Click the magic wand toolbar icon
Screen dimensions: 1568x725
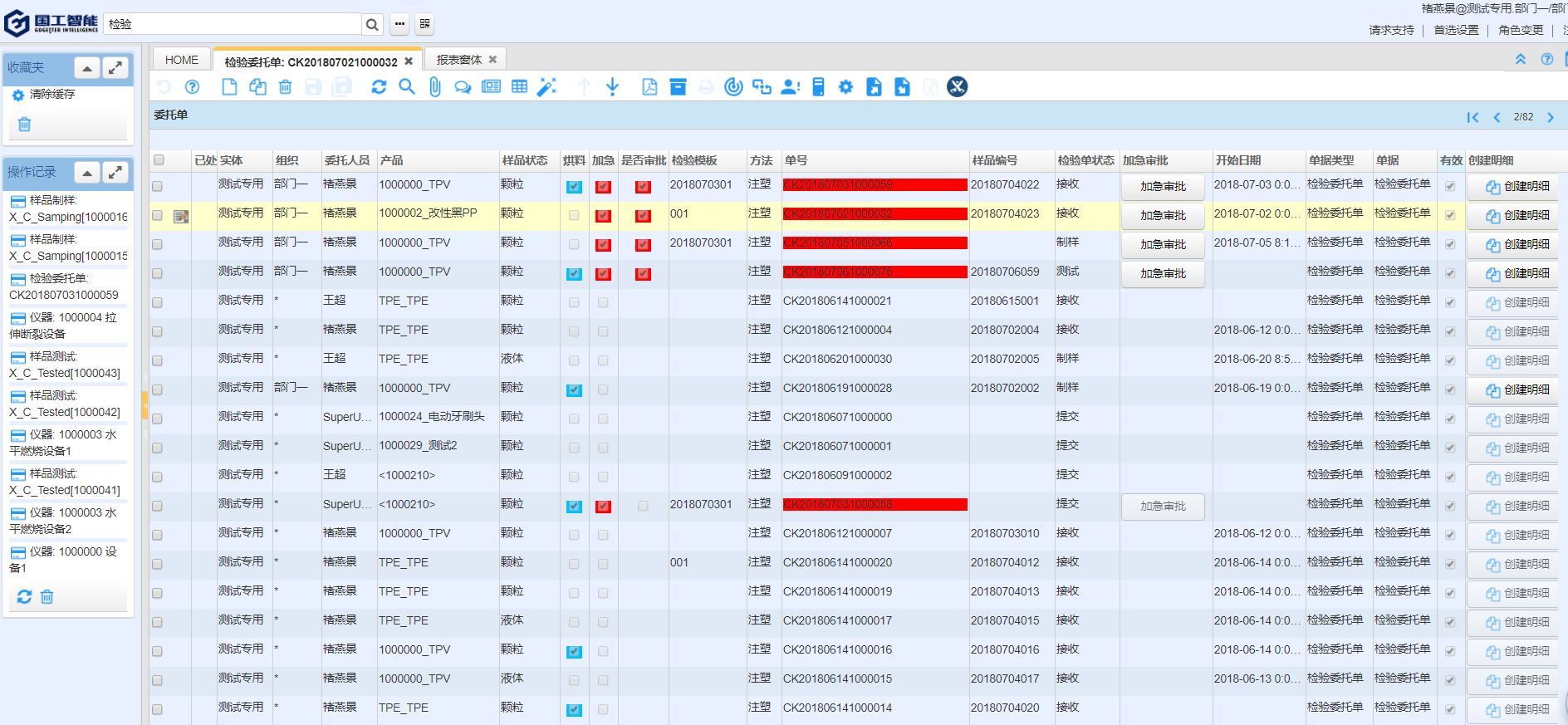[546, 87]
